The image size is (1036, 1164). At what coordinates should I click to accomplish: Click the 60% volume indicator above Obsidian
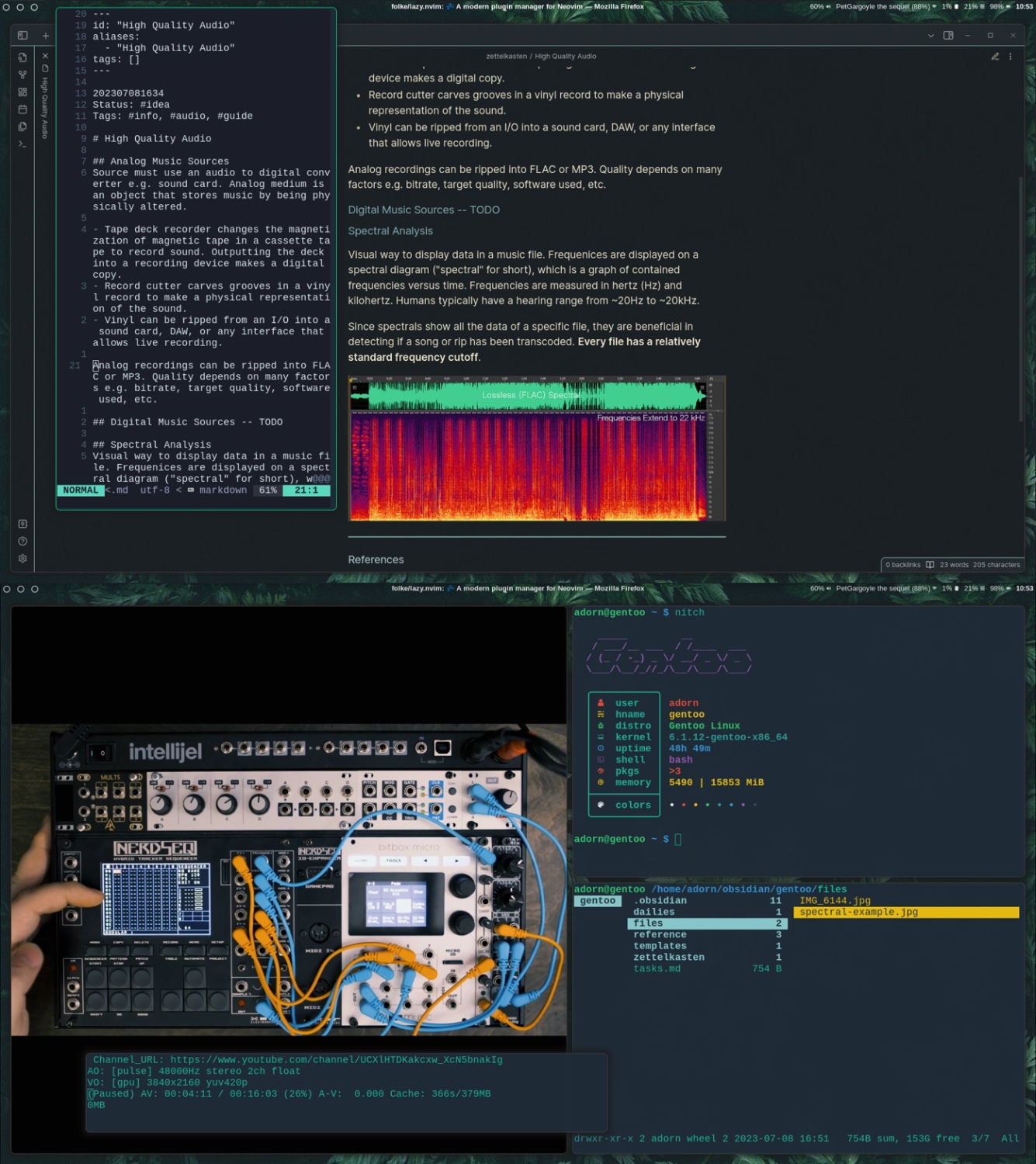point(819,7)
